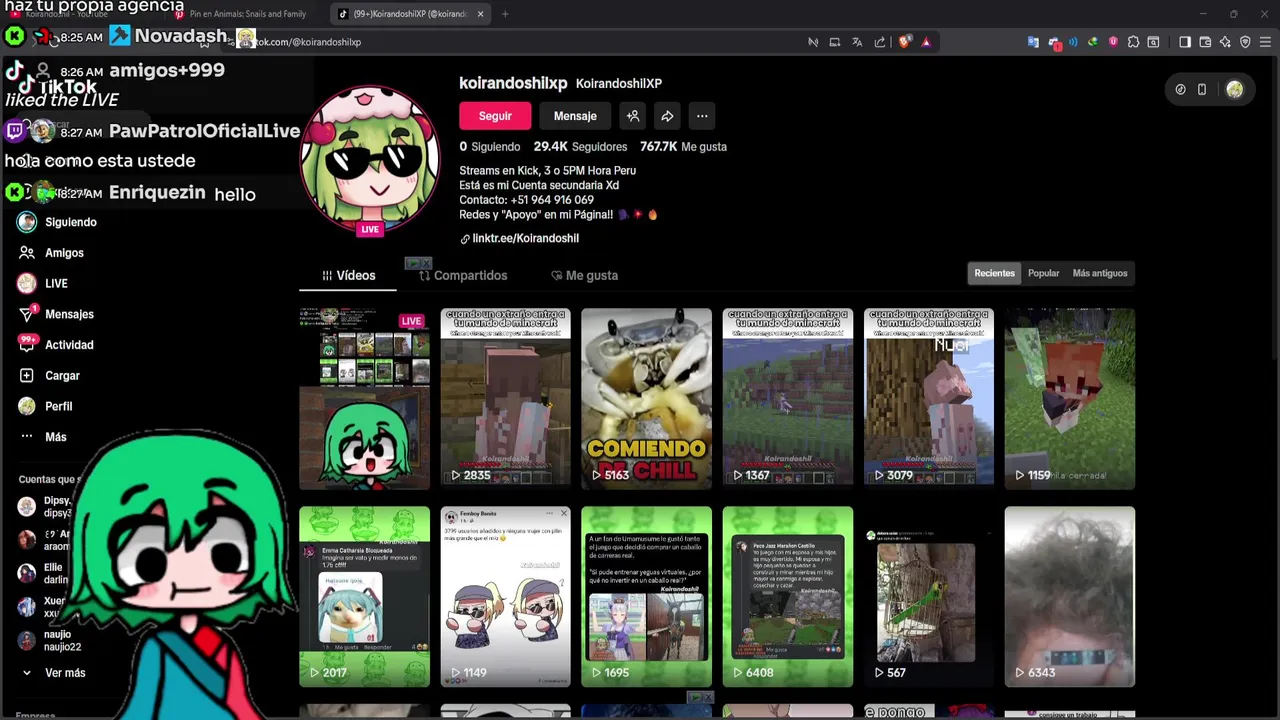
Task: Open the video with 1367 views
Action: coord(787,398)
